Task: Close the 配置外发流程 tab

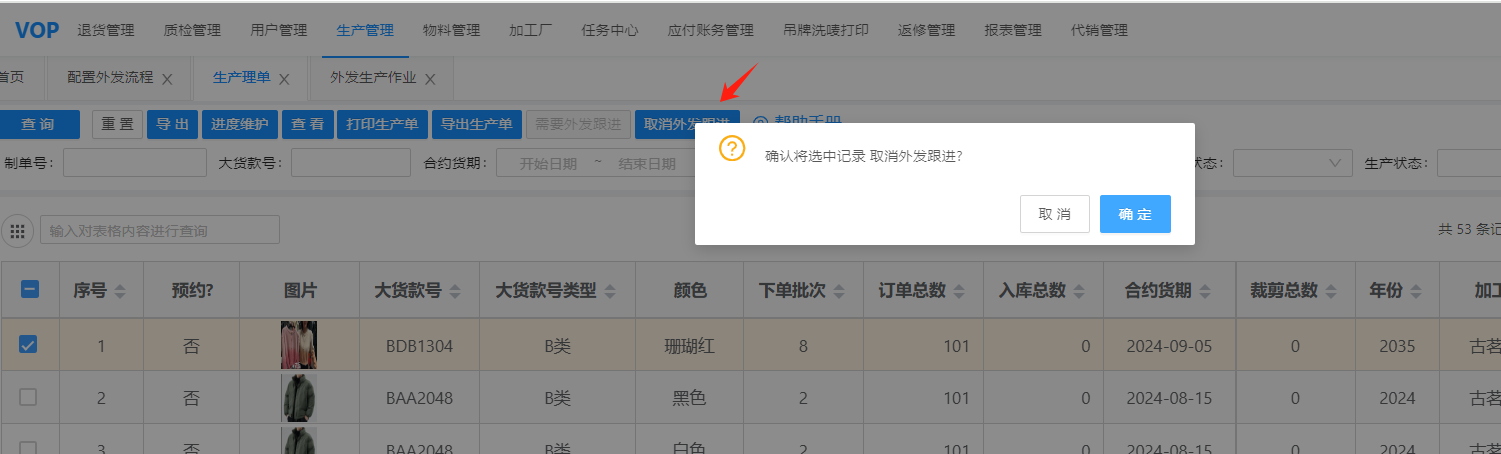Action: point(167,79)
